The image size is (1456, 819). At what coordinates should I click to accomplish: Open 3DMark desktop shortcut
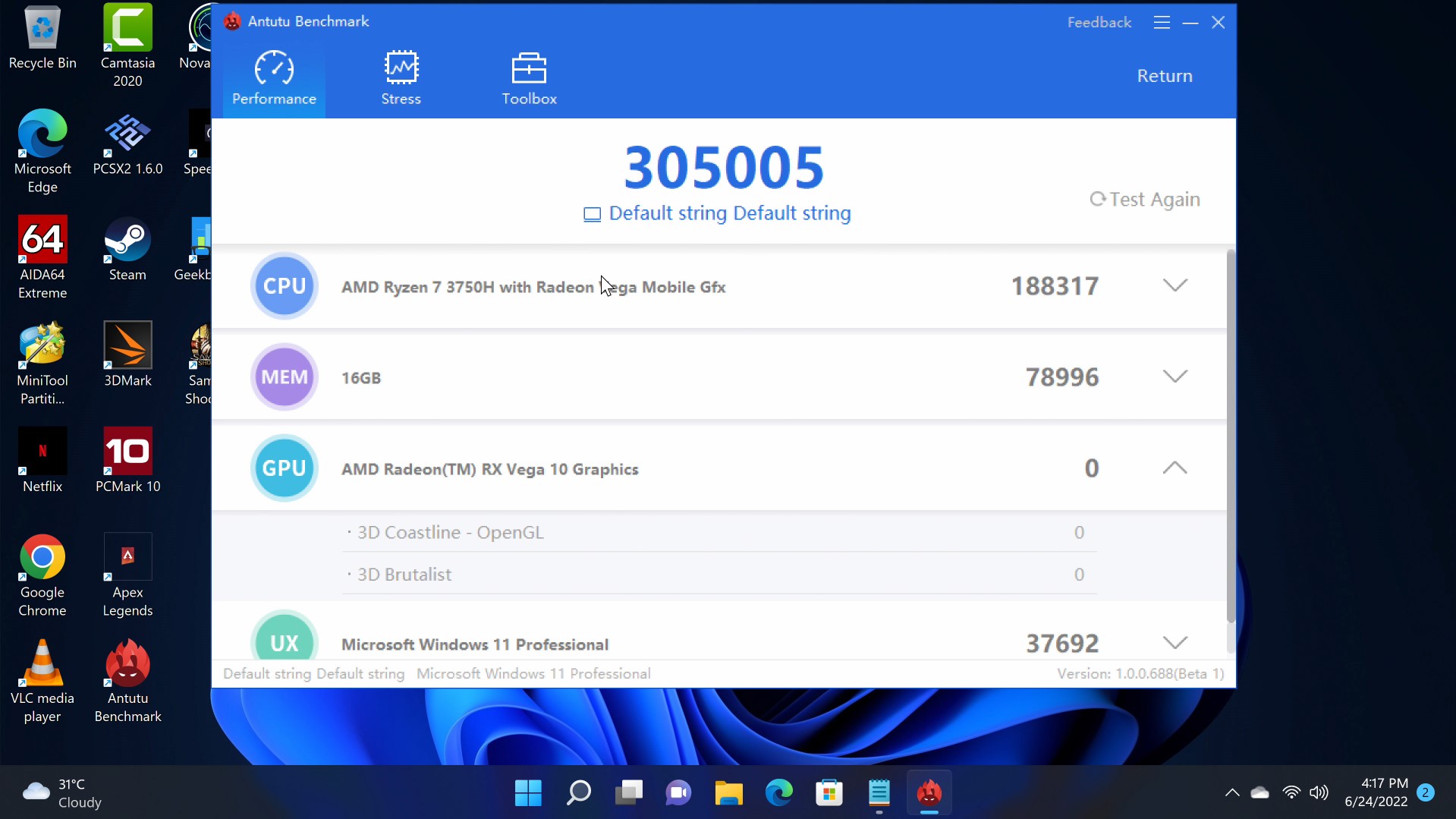[x=127, y=355]
